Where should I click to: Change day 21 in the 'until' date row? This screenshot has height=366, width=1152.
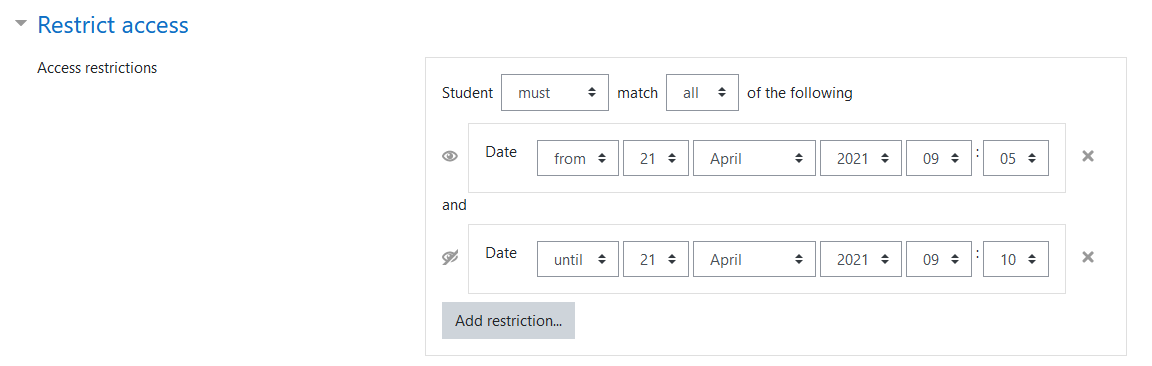coord(656,259)
